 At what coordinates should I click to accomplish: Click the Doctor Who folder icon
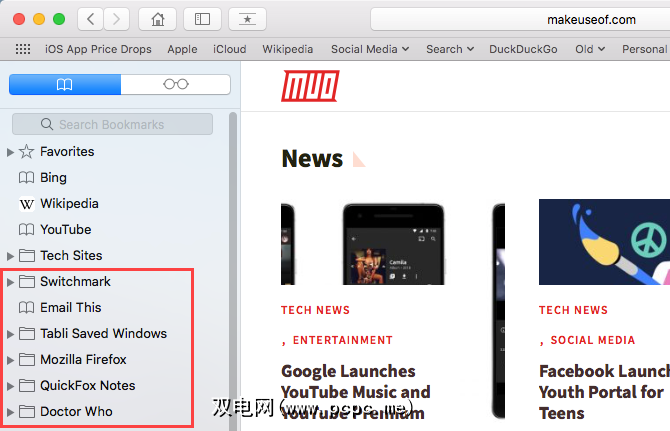pos(27,412)
